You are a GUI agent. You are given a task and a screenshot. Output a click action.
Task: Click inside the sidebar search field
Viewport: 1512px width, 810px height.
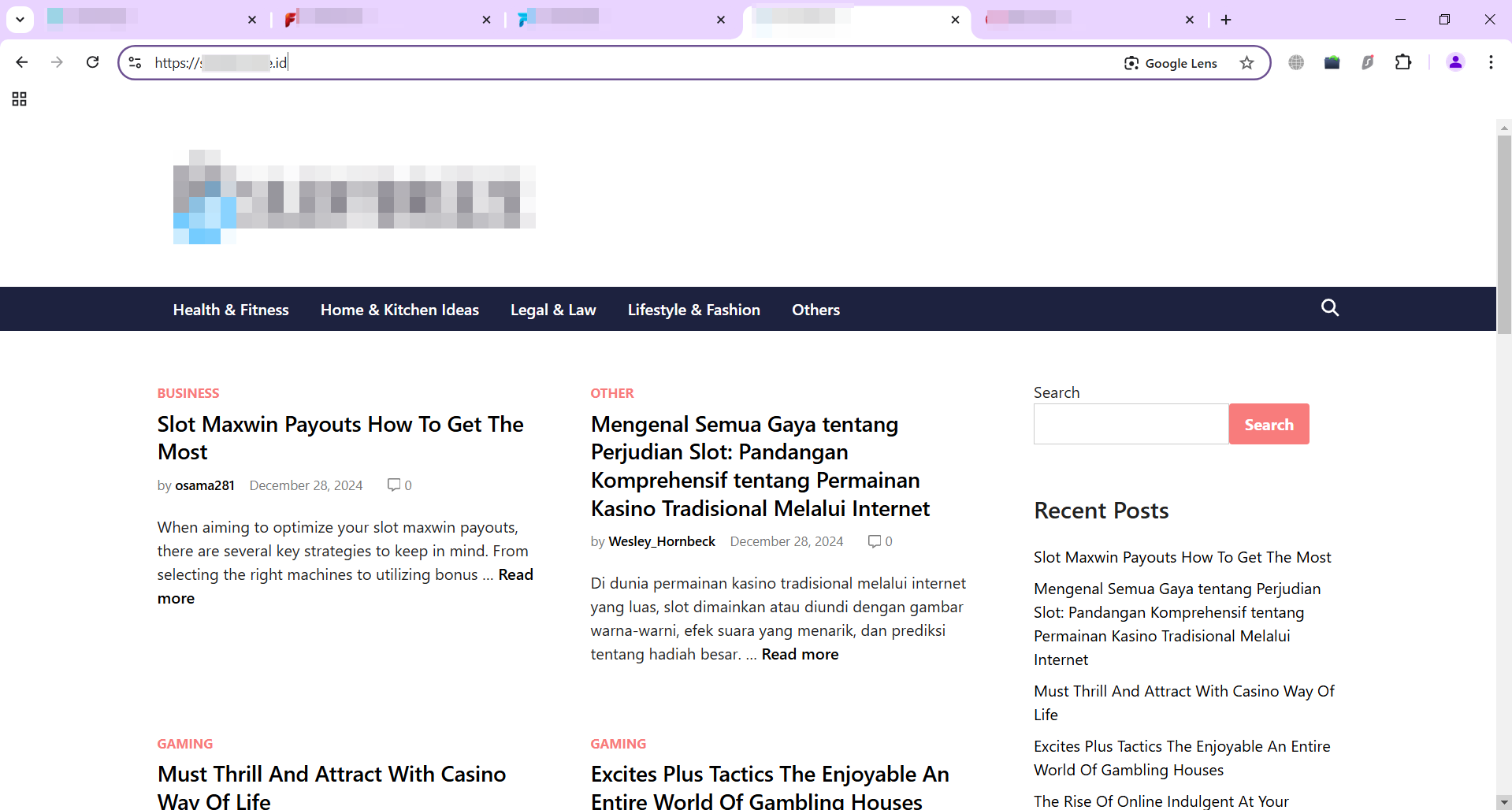[1131, 425]
